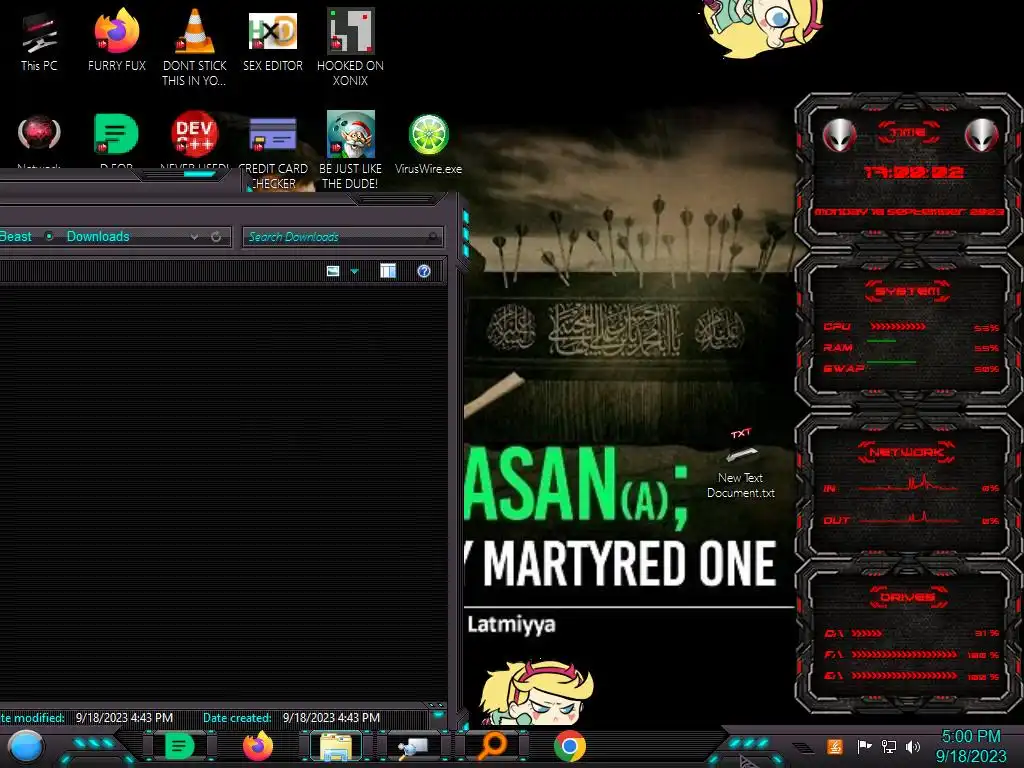Switch to File Explorer on the taskbar

pos(336,746)
